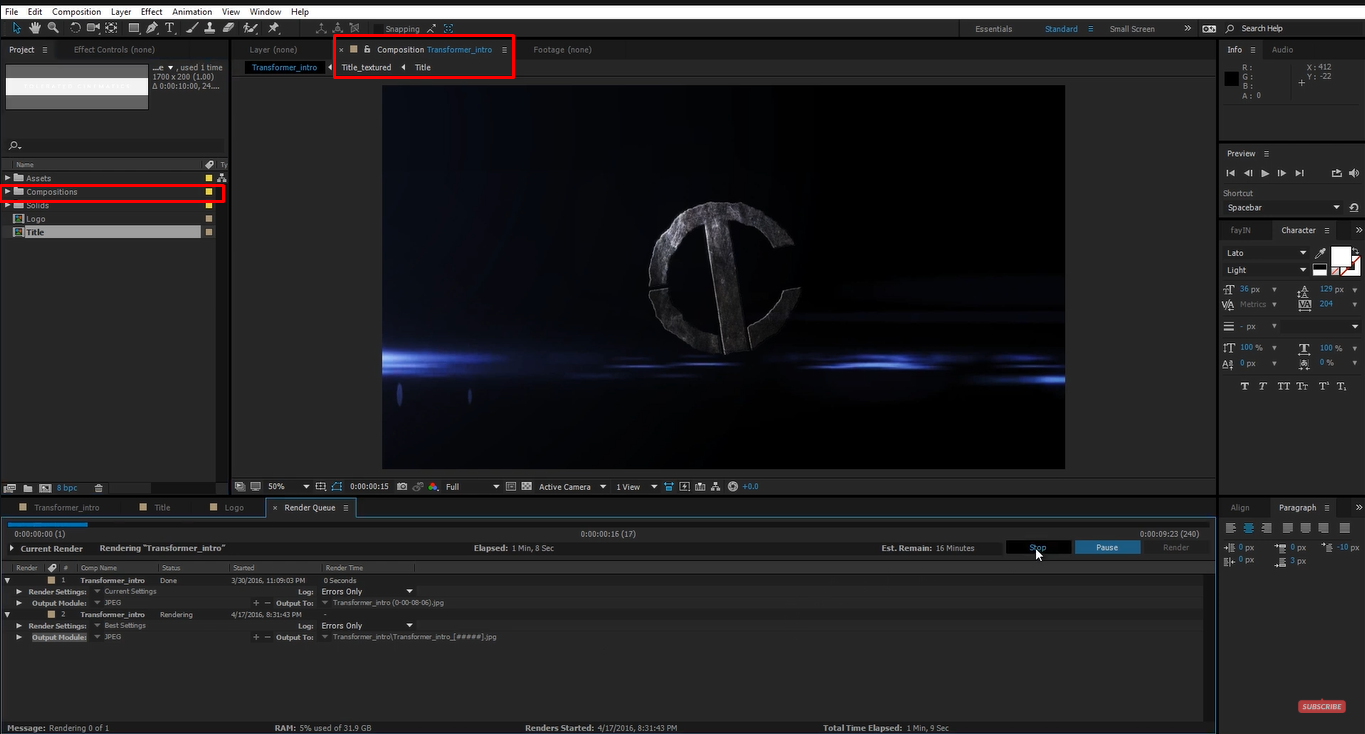Pause the current render

click(1107, 547)
